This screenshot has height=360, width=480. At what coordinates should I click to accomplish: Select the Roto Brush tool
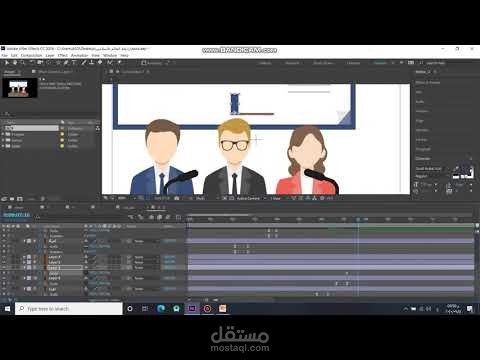(x=110, y=63)
